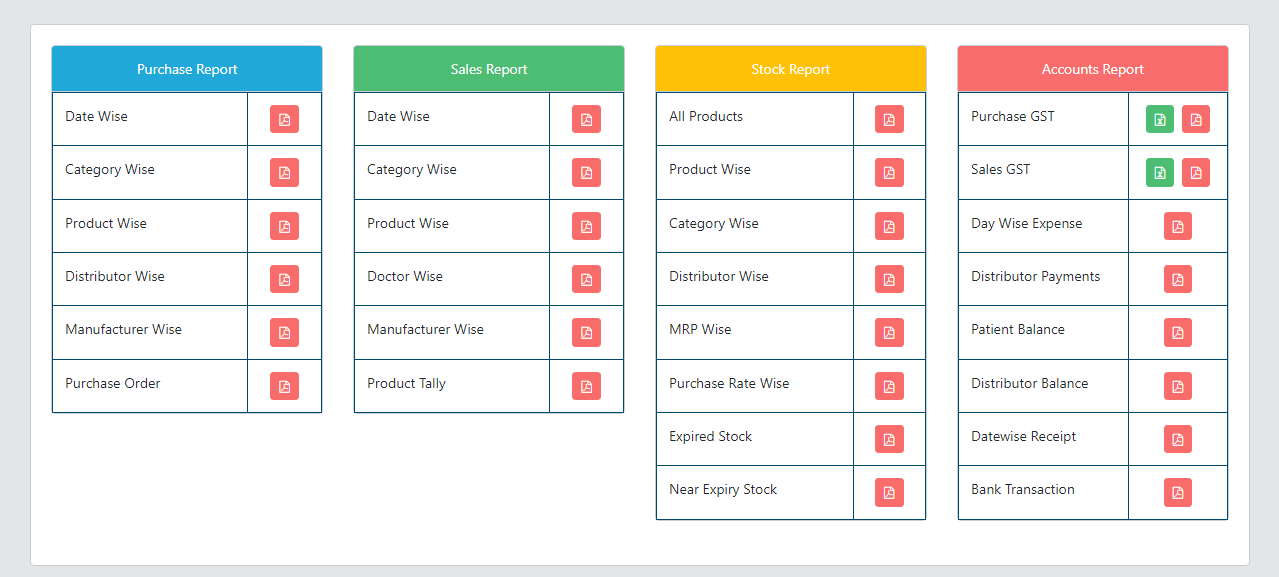The width and height of the screenshot is (1279, 577).
Task: Download Purchase Date Wise PDF report
Action: (284, 119)
